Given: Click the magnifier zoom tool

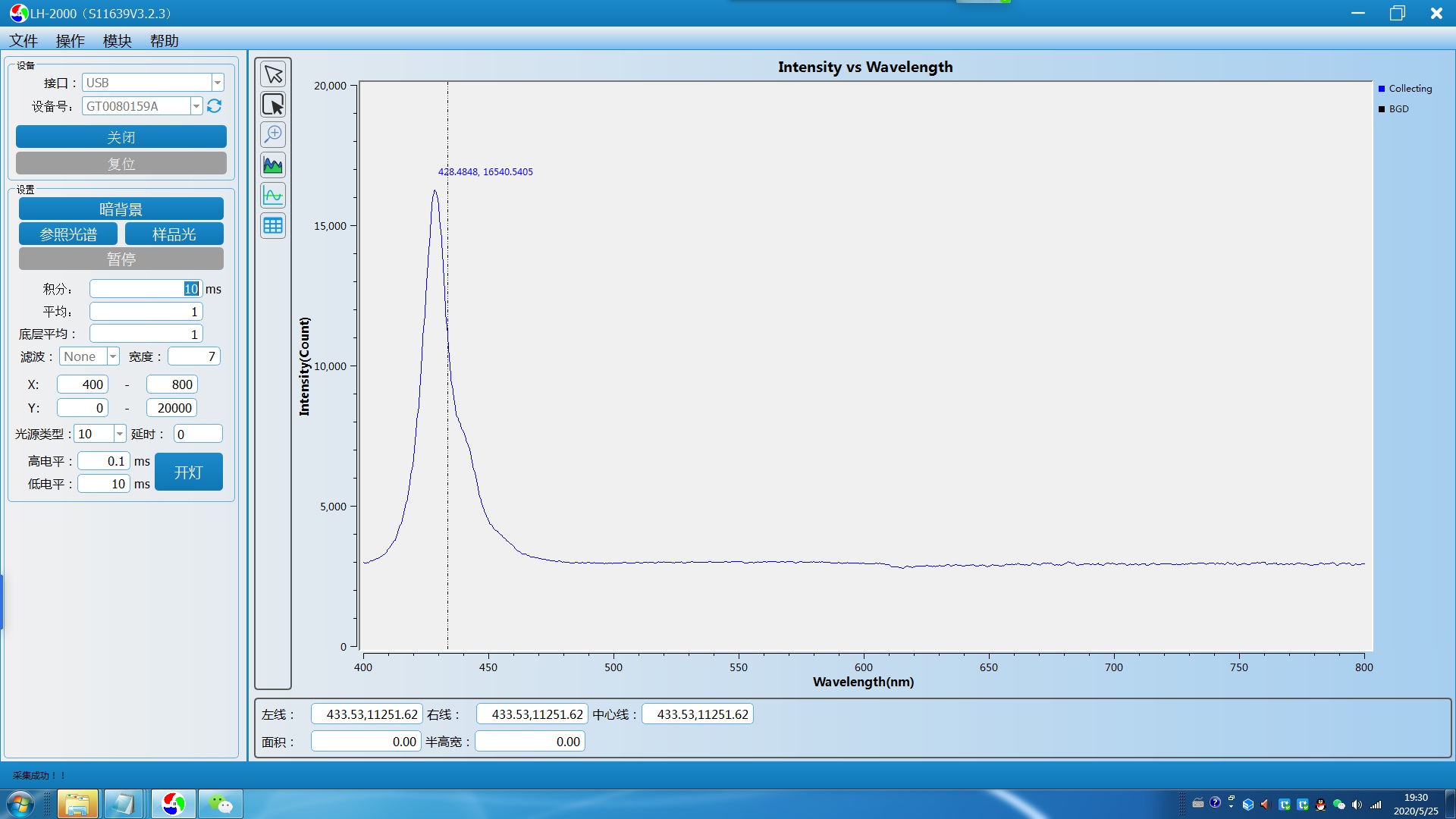Looking at the screenshot, I should pos(273,134).
